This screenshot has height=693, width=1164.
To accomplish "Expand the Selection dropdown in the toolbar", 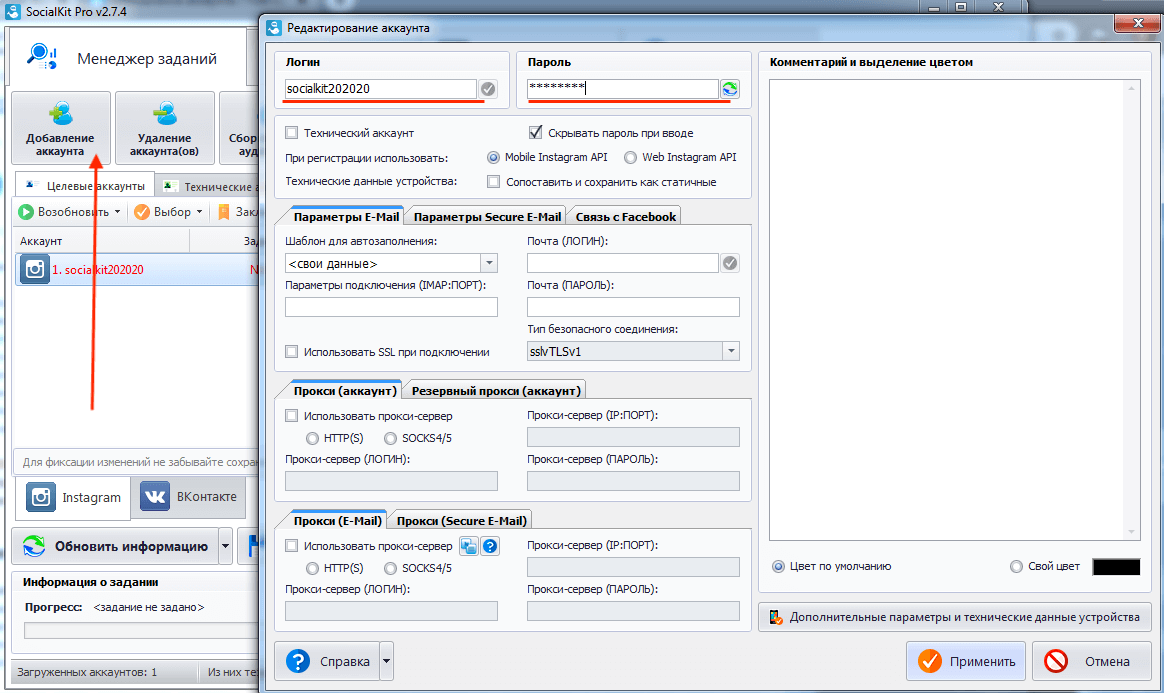I will [199, 212].
